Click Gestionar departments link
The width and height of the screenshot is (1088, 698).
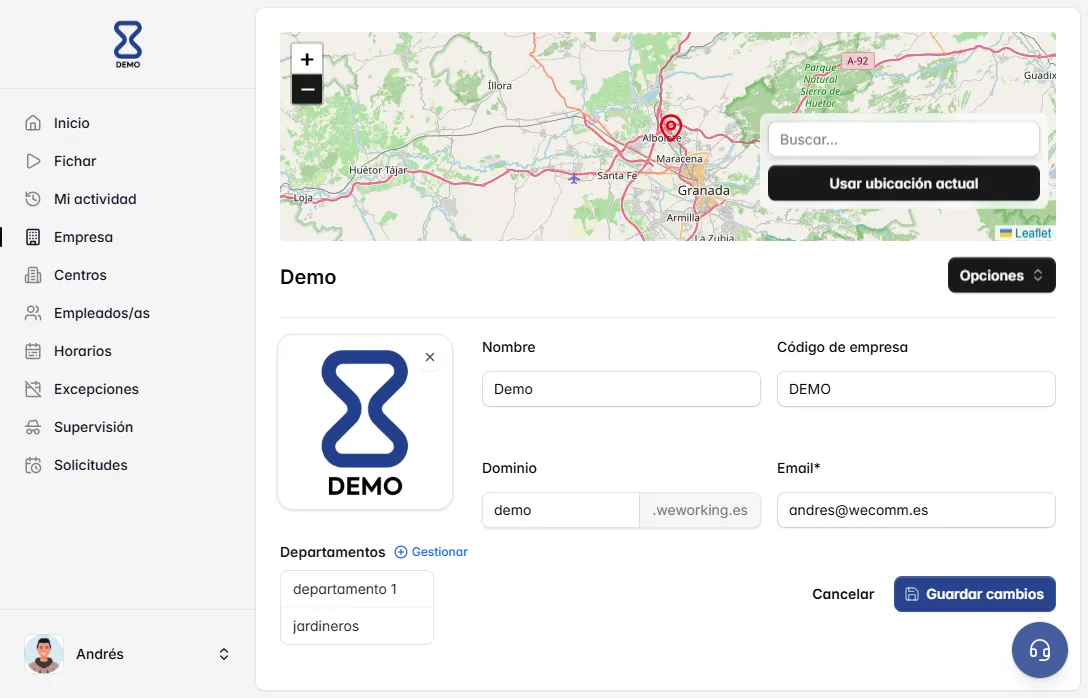click(431, 552)
